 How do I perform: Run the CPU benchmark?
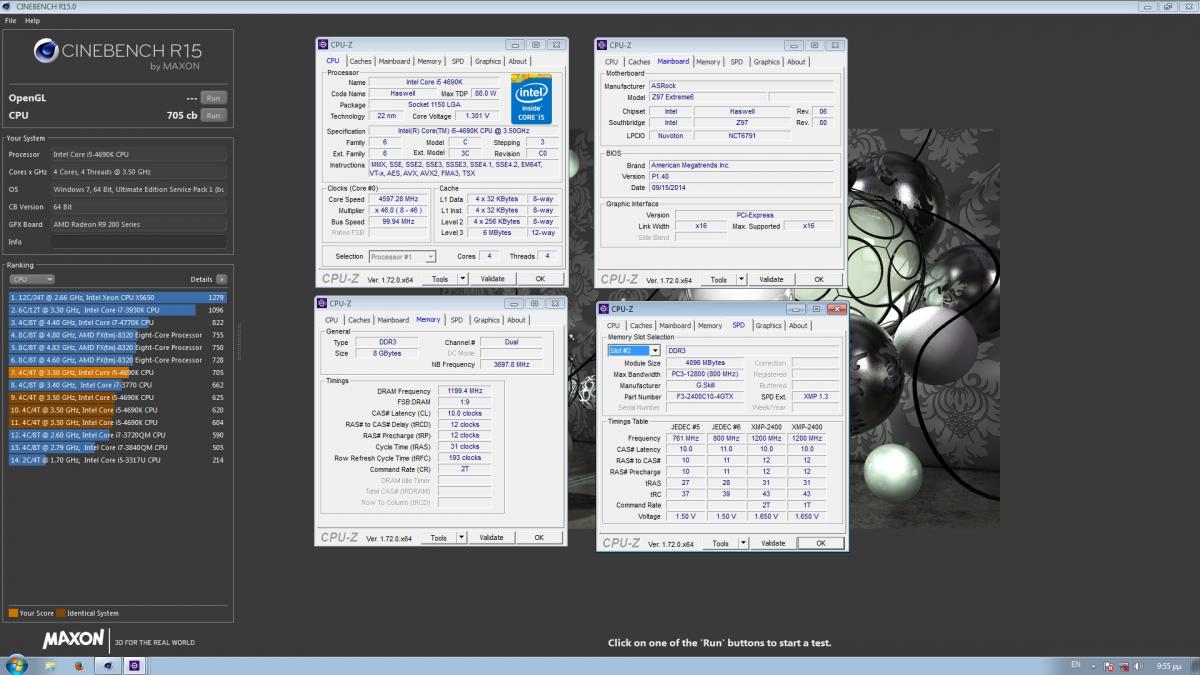tap(213, 115)
